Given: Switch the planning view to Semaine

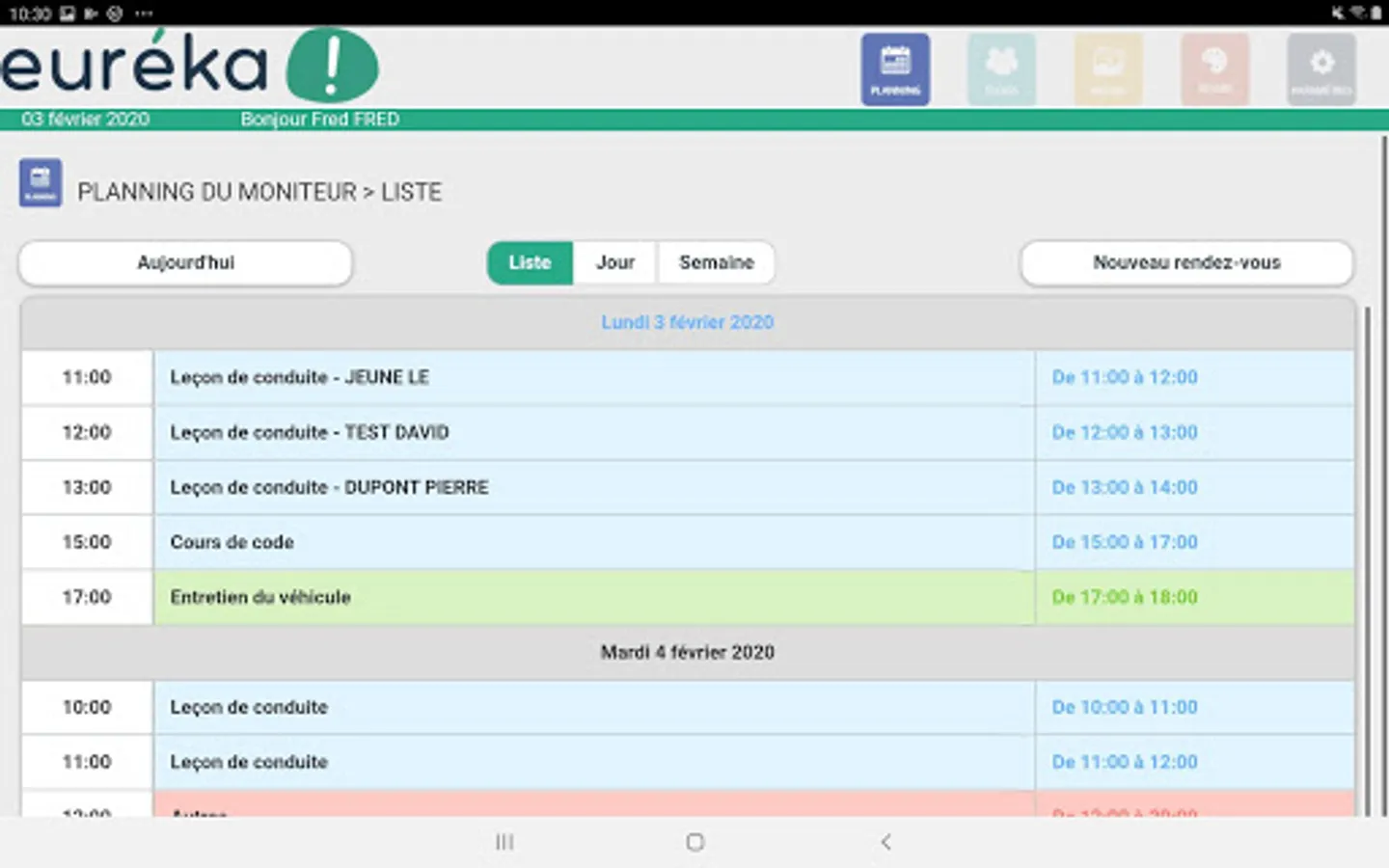Looking at the screenshot, I should pyautogui.click(x=716, y=262).
